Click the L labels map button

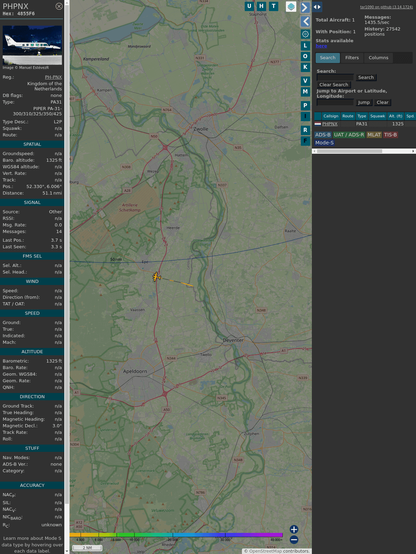point(305,46)
